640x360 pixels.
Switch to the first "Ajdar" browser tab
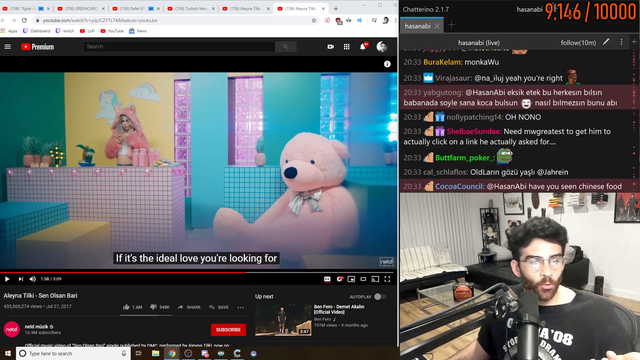tap(25, 9)
